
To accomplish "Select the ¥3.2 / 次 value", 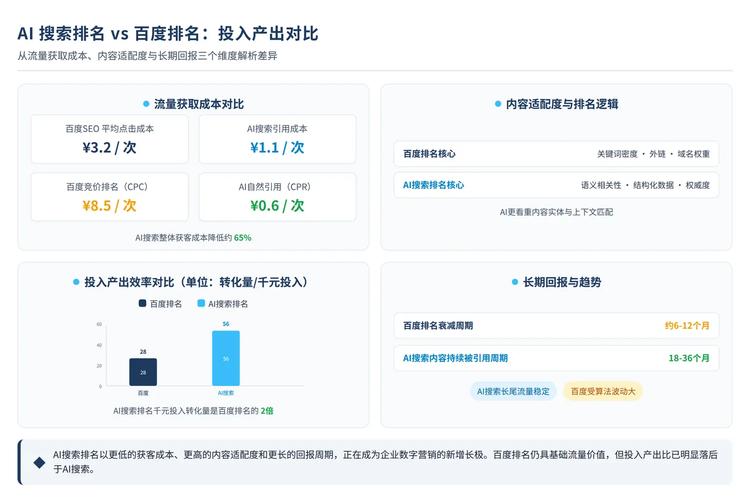I will [x=110, y=147].
